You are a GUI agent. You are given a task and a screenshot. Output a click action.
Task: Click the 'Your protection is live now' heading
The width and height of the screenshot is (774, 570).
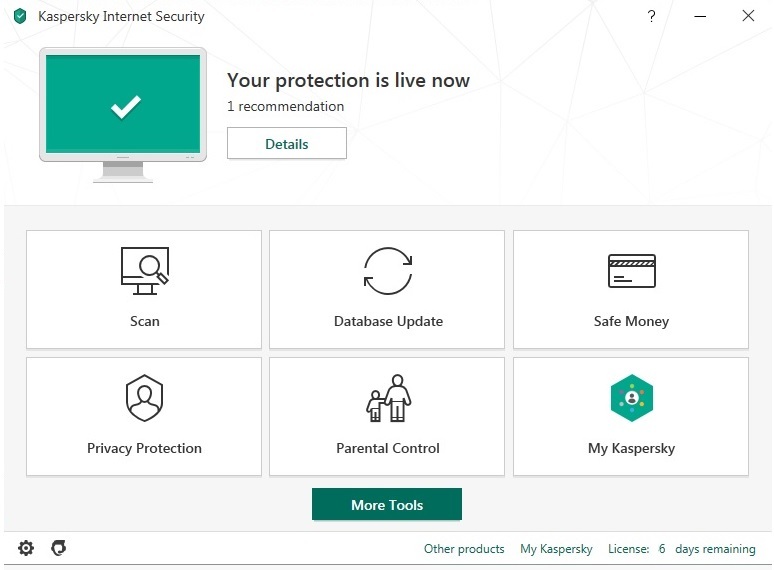tap(348, 80)
